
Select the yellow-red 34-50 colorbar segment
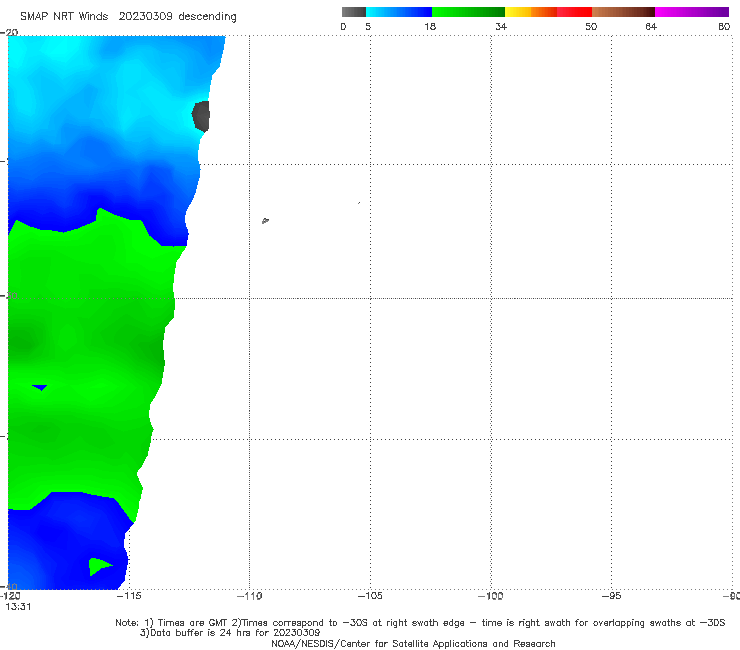tap(548, 12)
